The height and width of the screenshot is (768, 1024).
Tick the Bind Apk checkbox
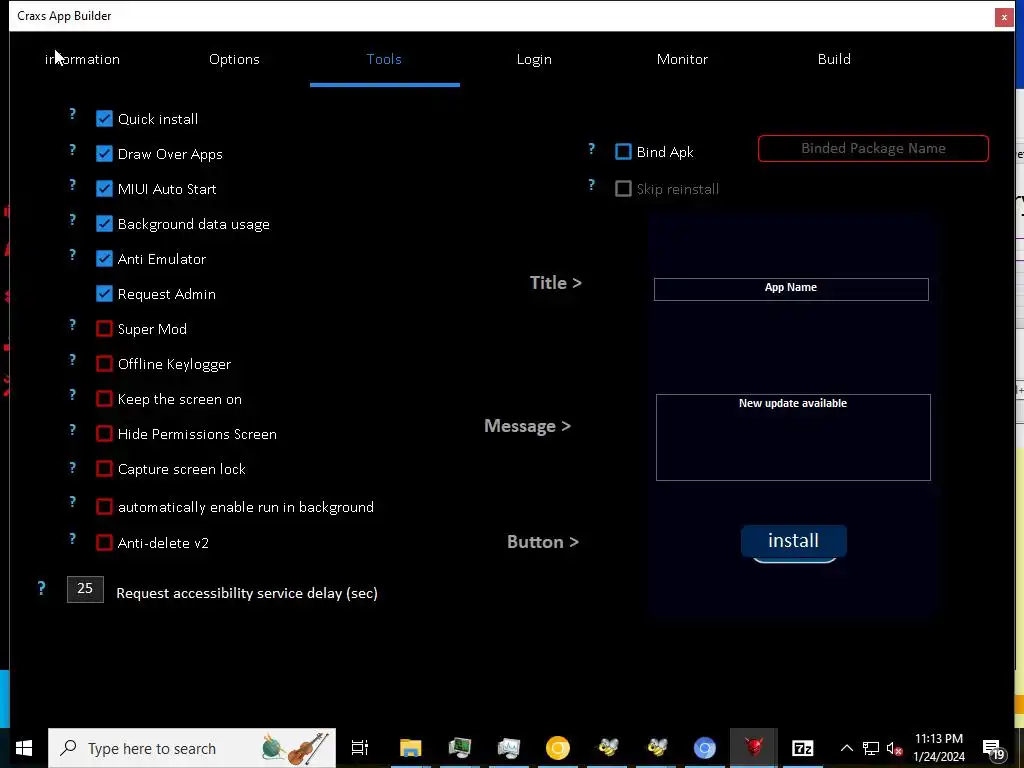[x=624, y=152]
